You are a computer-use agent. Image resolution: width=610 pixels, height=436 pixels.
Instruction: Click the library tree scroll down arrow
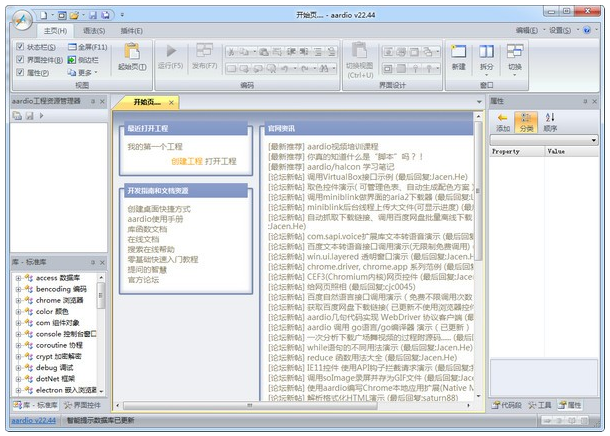point(101,391)
